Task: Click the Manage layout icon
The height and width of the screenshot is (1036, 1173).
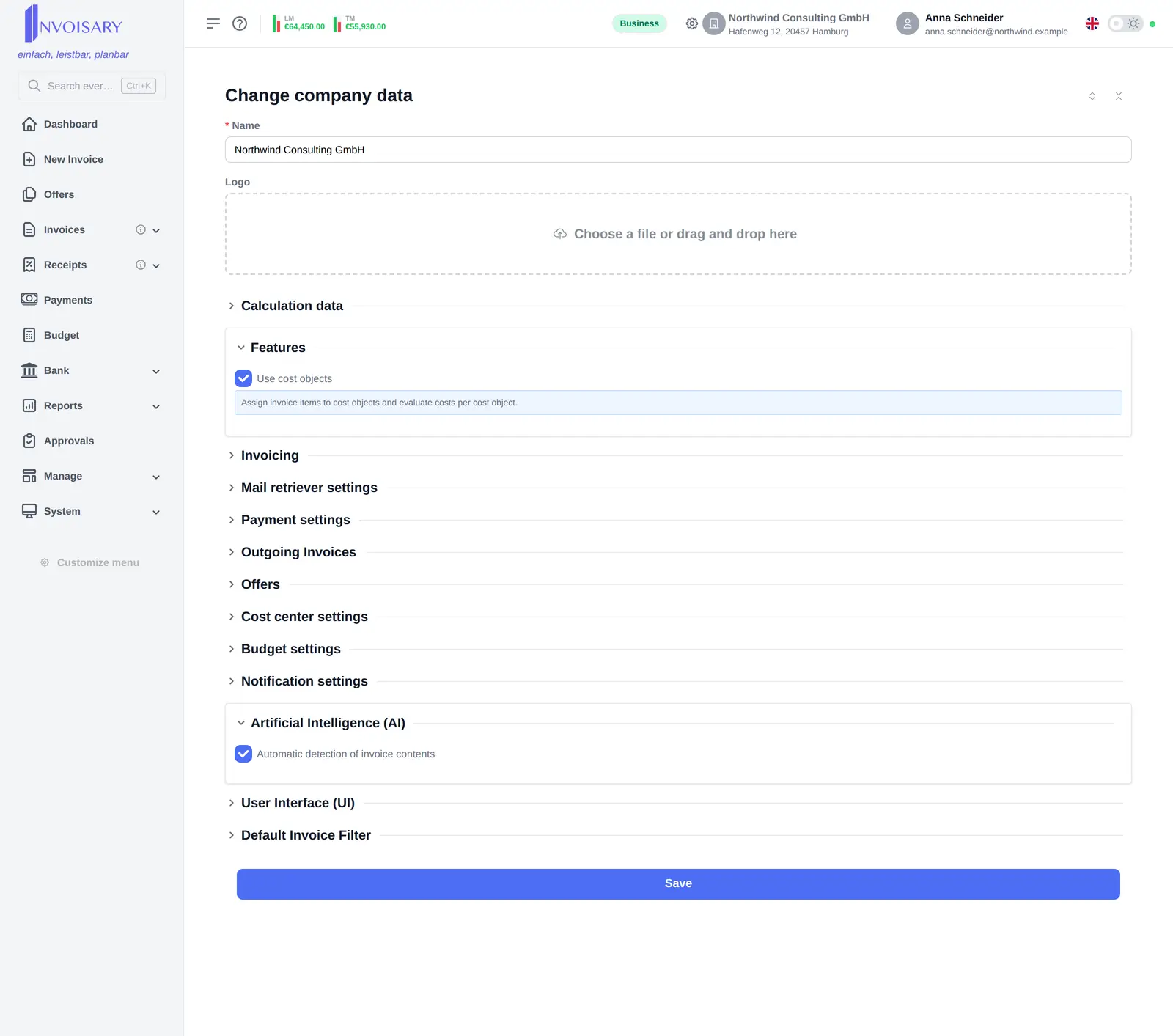Action: (x=29, y=476)
